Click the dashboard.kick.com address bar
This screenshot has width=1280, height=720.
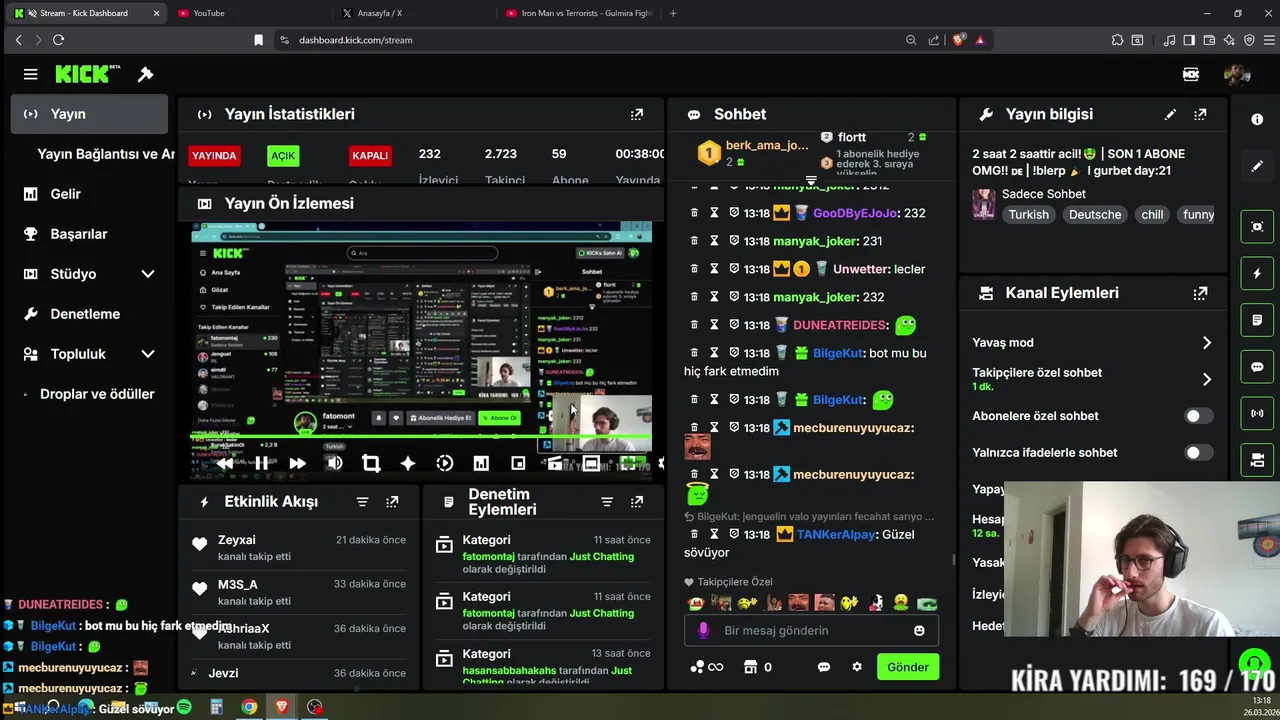(590, 40)
